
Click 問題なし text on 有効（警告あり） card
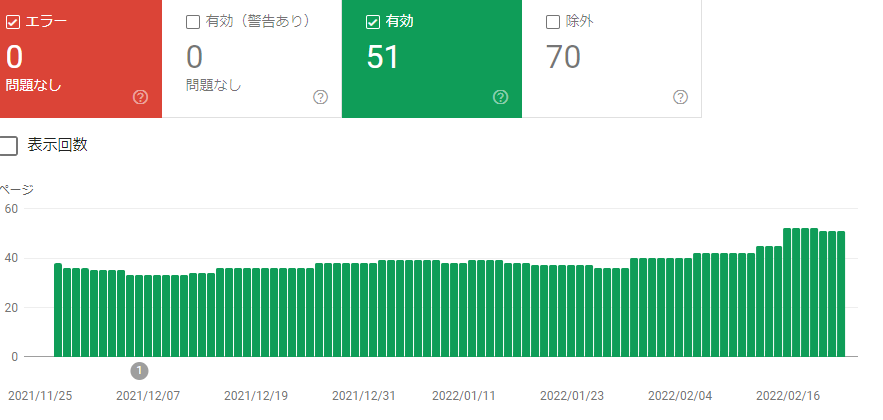[213, 86]
